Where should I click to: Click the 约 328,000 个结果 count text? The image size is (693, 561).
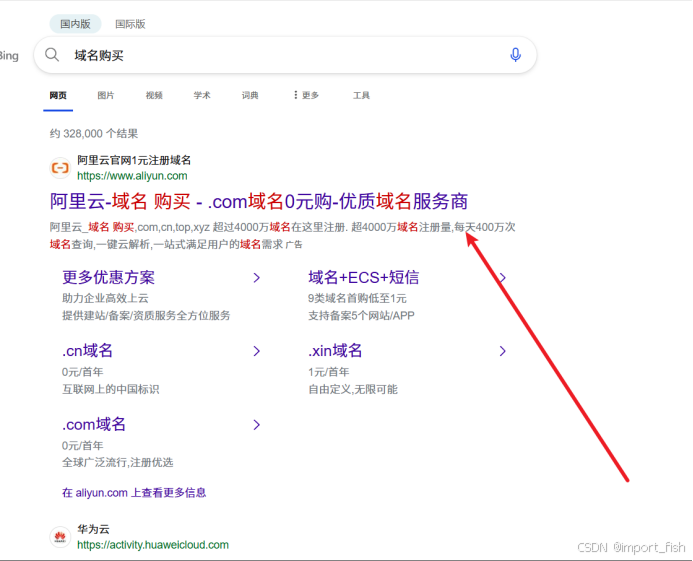(94, 134)
